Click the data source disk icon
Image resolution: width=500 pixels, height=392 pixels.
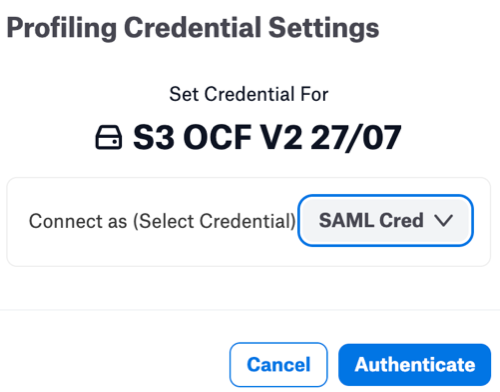point(109,137)
